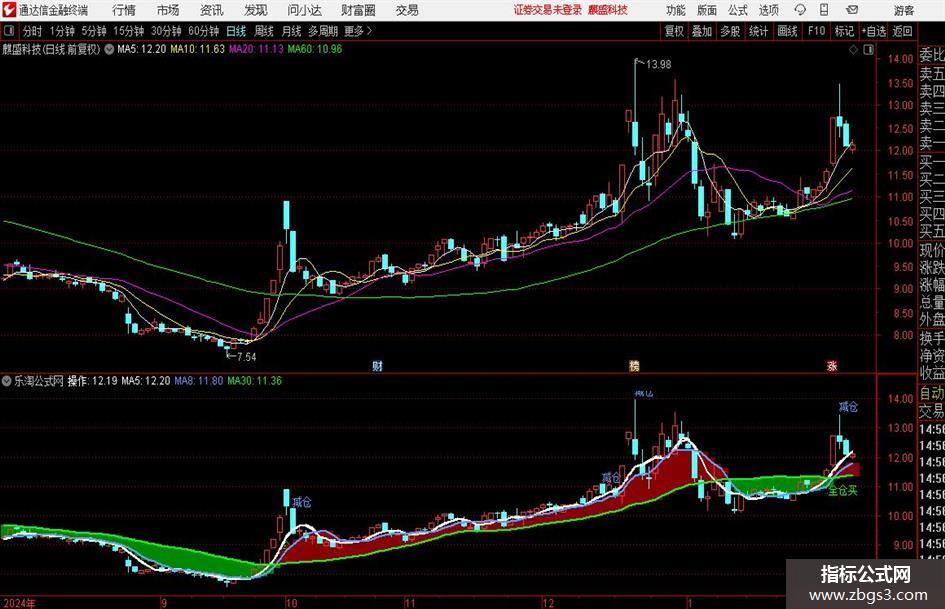The image size is (945, 609).
Task: Switch to the 15分钟 period
Action: (128, 31)
